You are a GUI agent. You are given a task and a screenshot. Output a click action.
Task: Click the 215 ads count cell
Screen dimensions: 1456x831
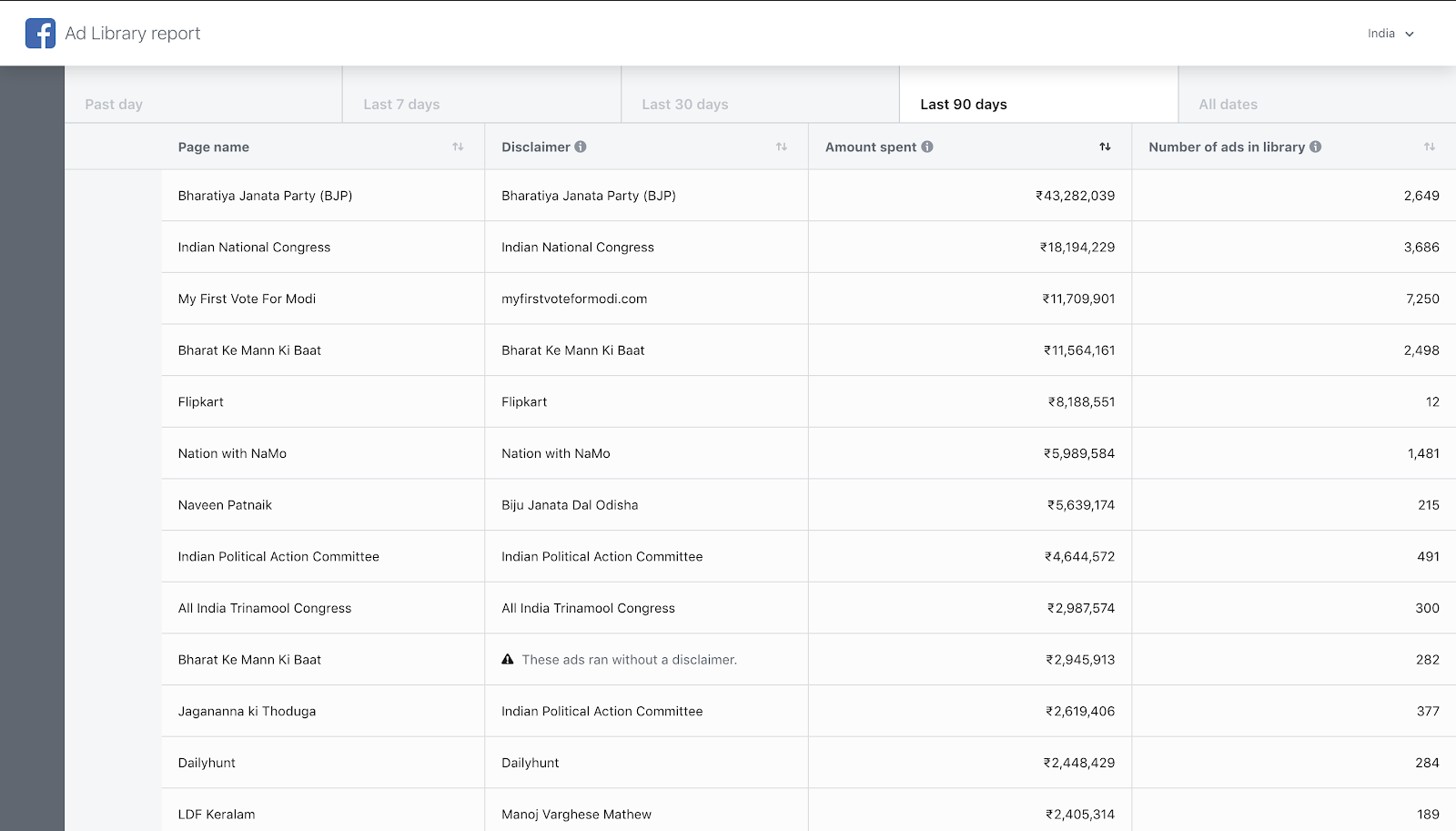[1429, 505]
